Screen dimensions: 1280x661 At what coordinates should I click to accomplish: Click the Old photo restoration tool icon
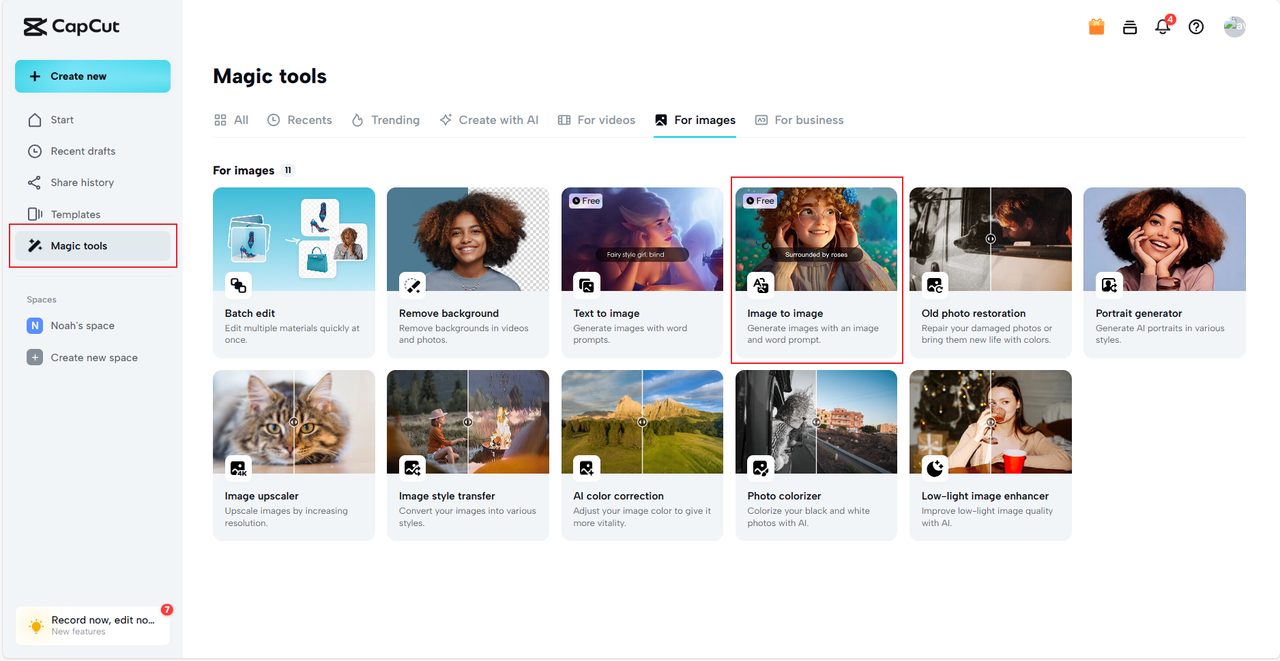pyautogui.click(x=934, y=285)
